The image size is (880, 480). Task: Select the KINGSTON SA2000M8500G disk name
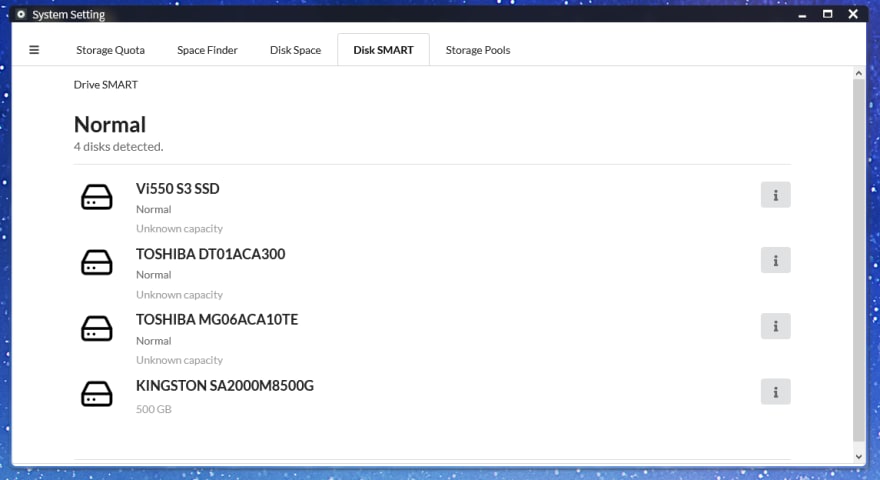point(224,386)
